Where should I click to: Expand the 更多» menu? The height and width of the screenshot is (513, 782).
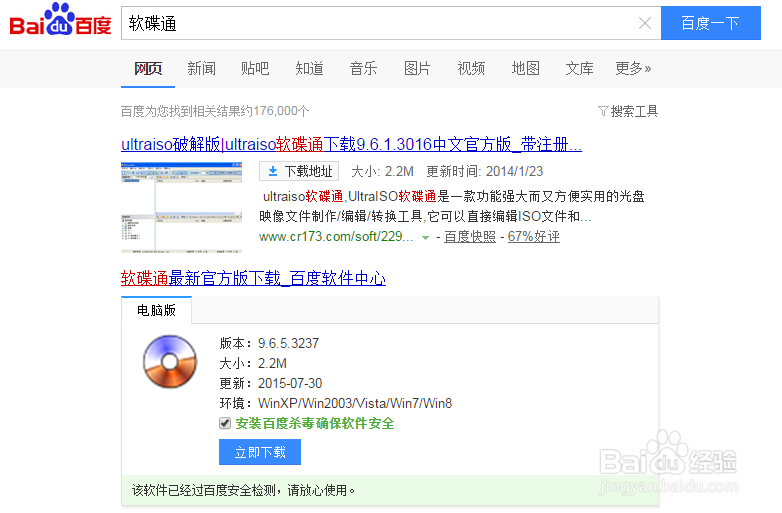tap(633, 68)
